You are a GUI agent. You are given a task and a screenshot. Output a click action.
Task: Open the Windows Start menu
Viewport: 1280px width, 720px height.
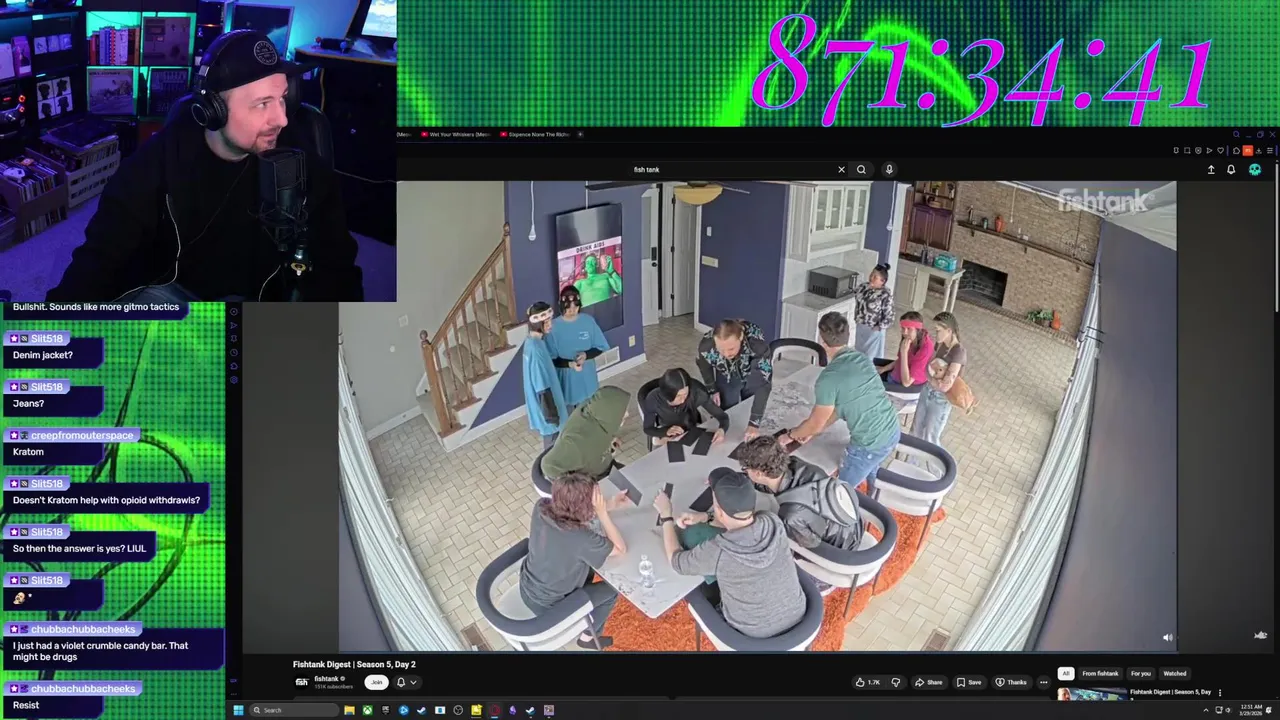point(238,710)
